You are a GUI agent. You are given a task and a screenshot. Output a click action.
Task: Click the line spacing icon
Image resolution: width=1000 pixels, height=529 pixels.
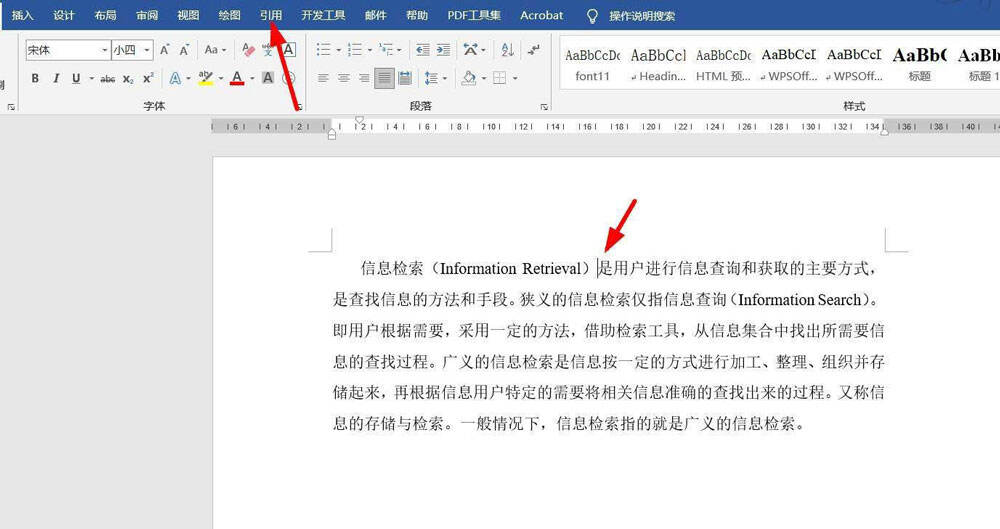click(431, 78)
